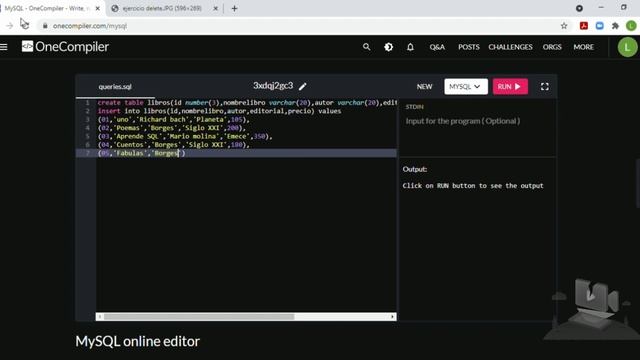View site info lock icon

45,26
